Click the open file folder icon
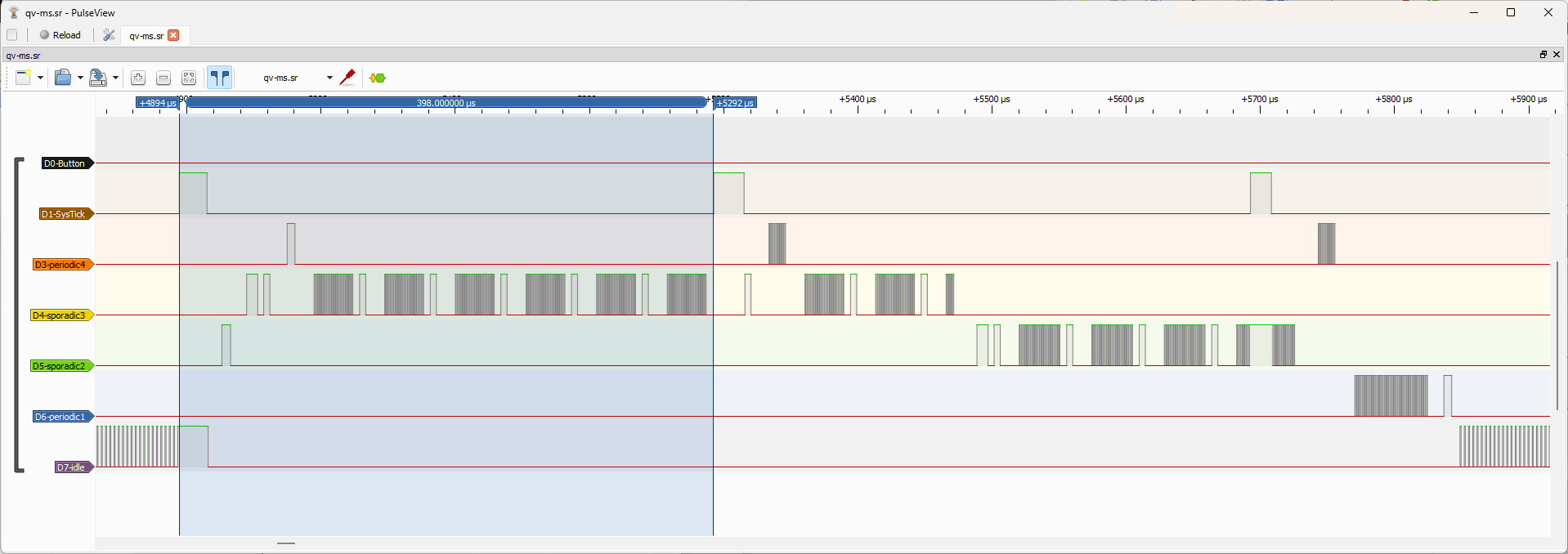Screen dimensions: 1568x554 [62, 78]
